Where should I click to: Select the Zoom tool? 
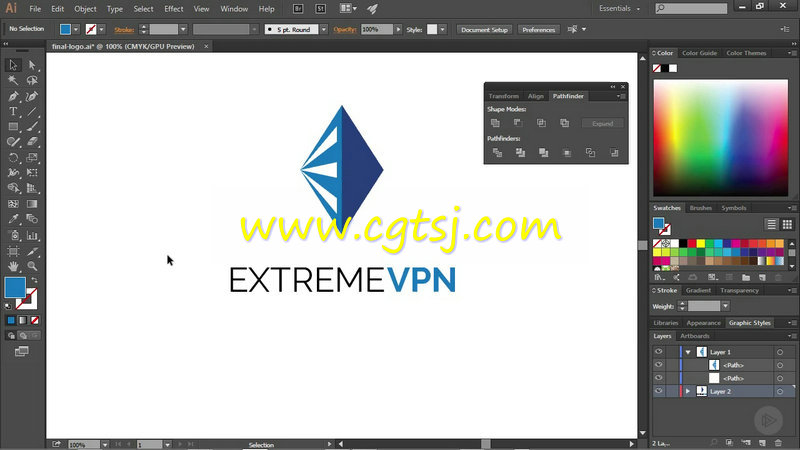(x=32, y=266)
